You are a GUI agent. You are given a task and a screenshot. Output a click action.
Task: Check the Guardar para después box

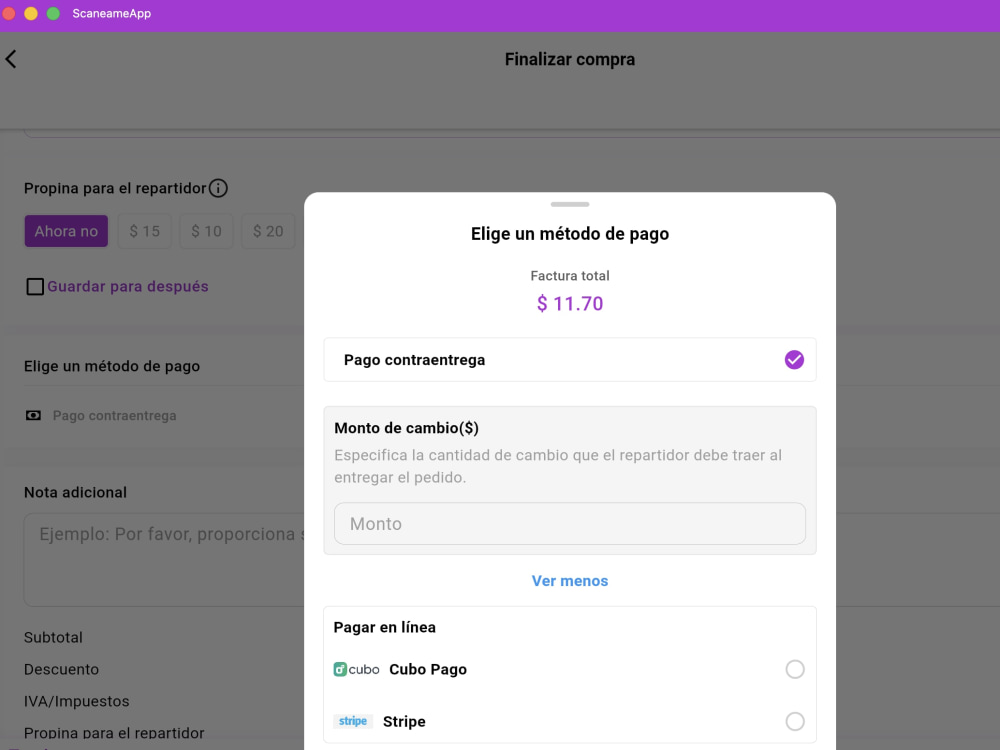point(35,286)
